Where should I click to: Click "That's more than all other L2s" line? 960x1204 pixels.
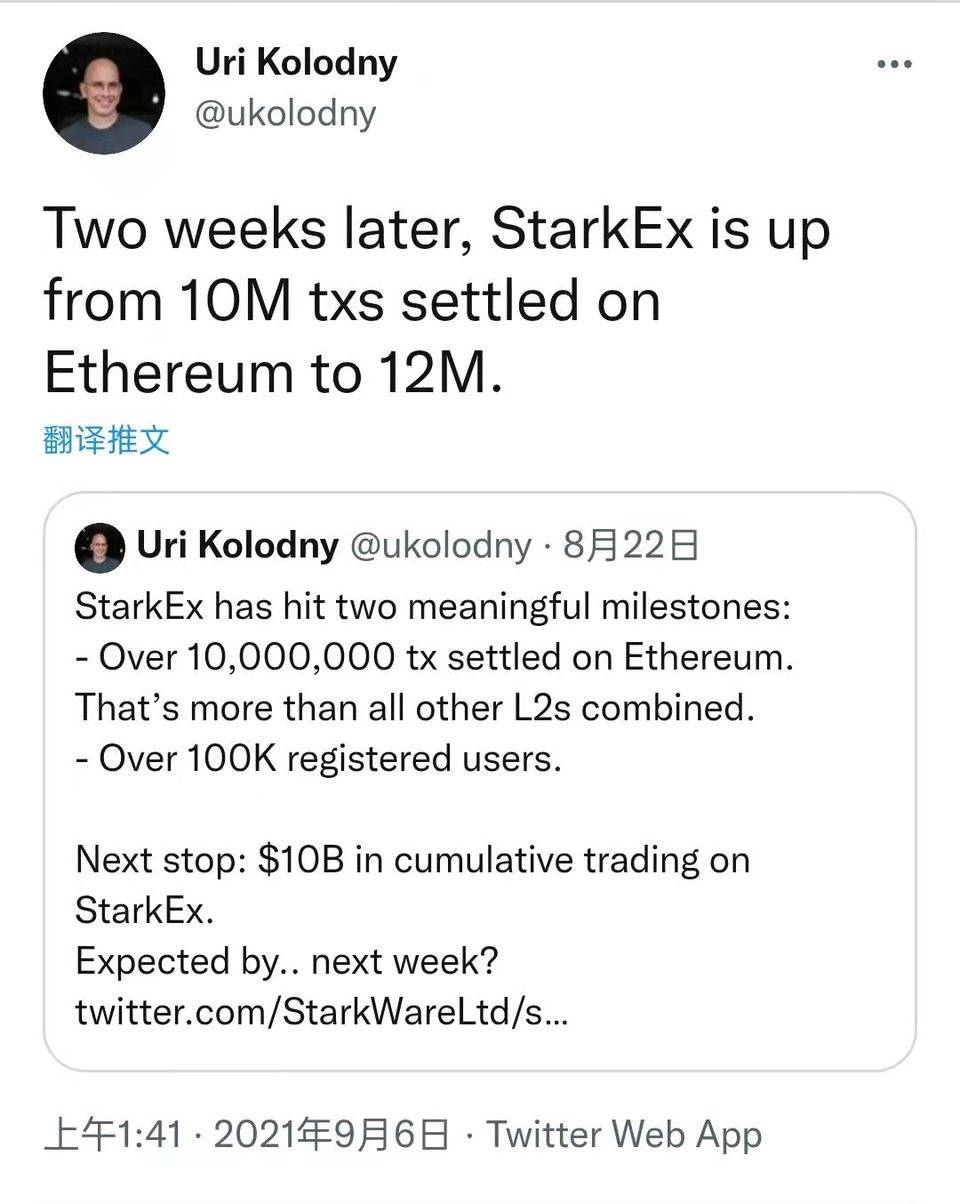[413, 707]
